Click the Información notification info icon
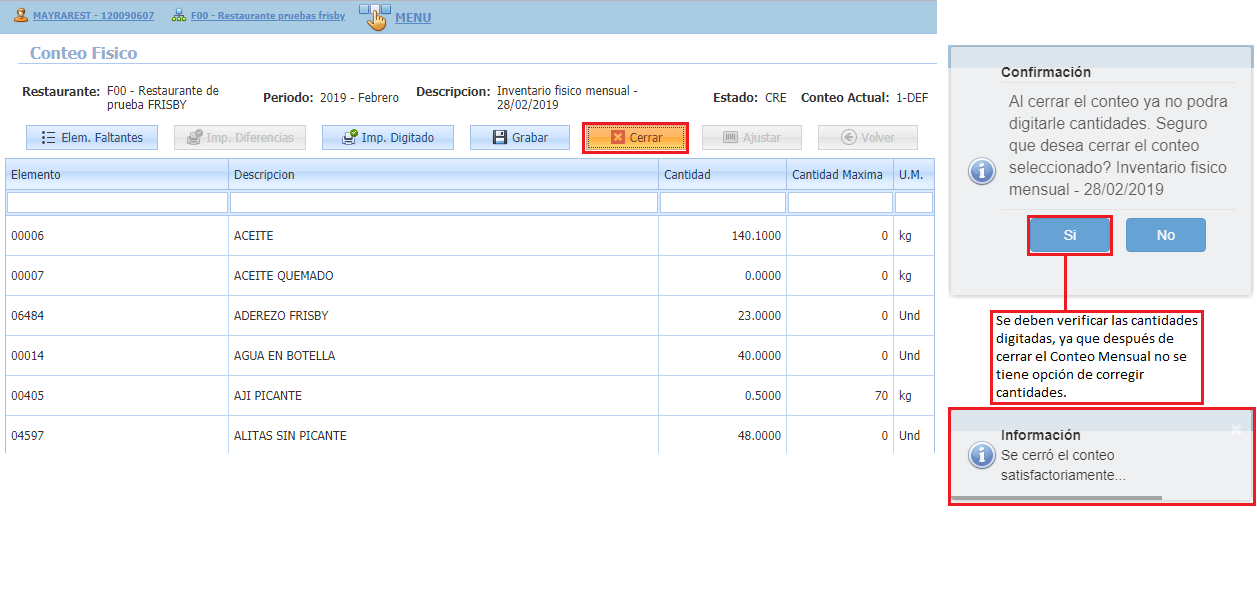Image resolution: width=1257 pixels, height=589 pixels. [982, 456]
